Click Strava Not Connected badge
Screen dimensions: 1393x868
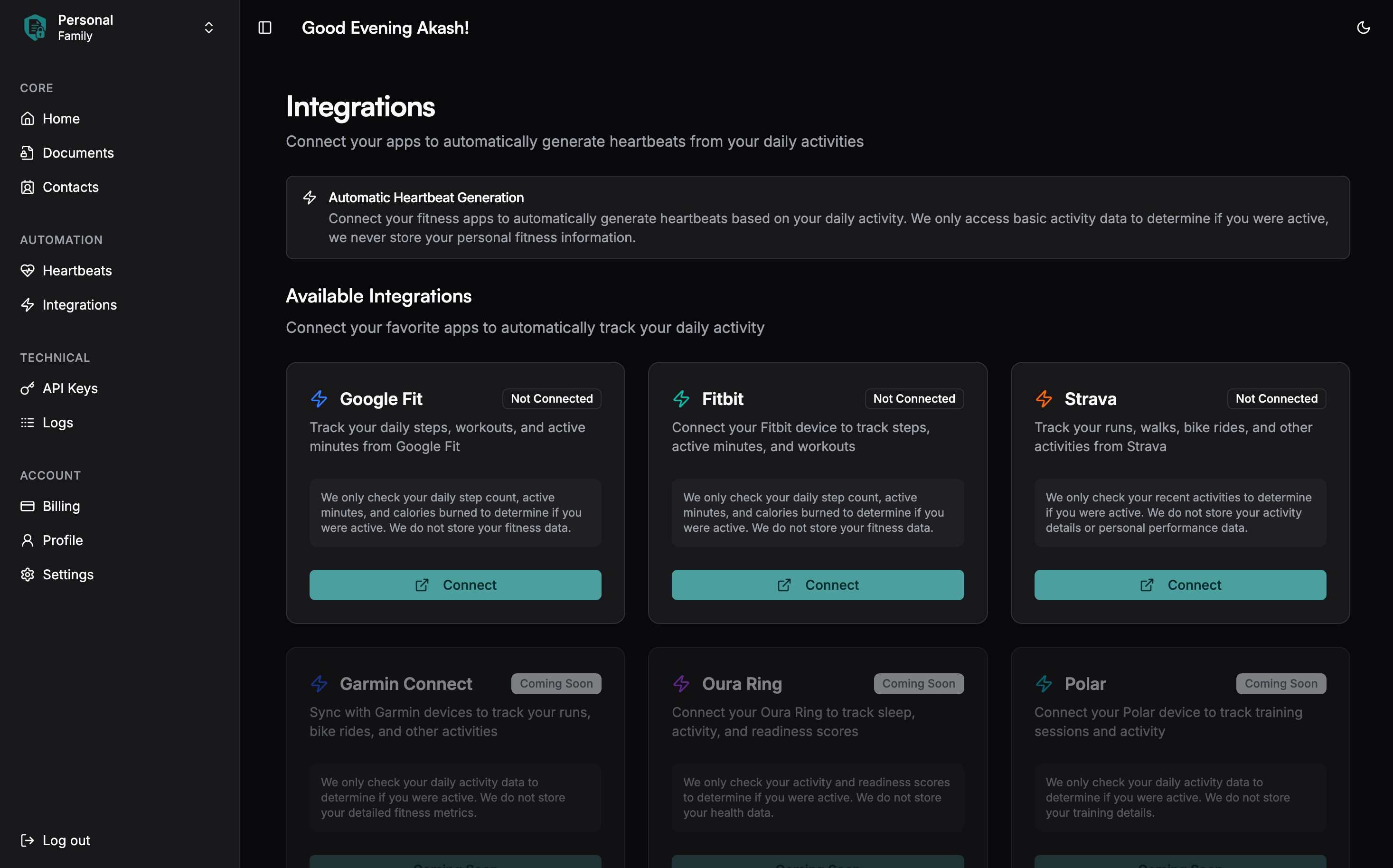click(1277, 398)
